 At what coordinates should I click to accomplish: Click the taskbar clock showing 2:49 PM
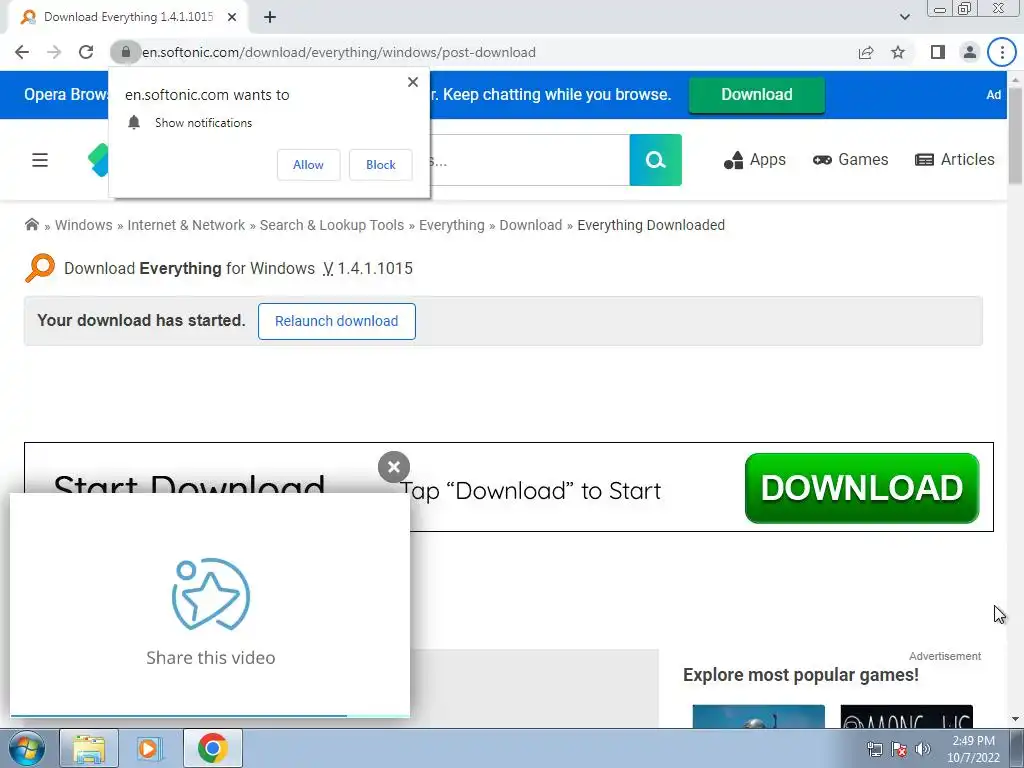(973, 749)
